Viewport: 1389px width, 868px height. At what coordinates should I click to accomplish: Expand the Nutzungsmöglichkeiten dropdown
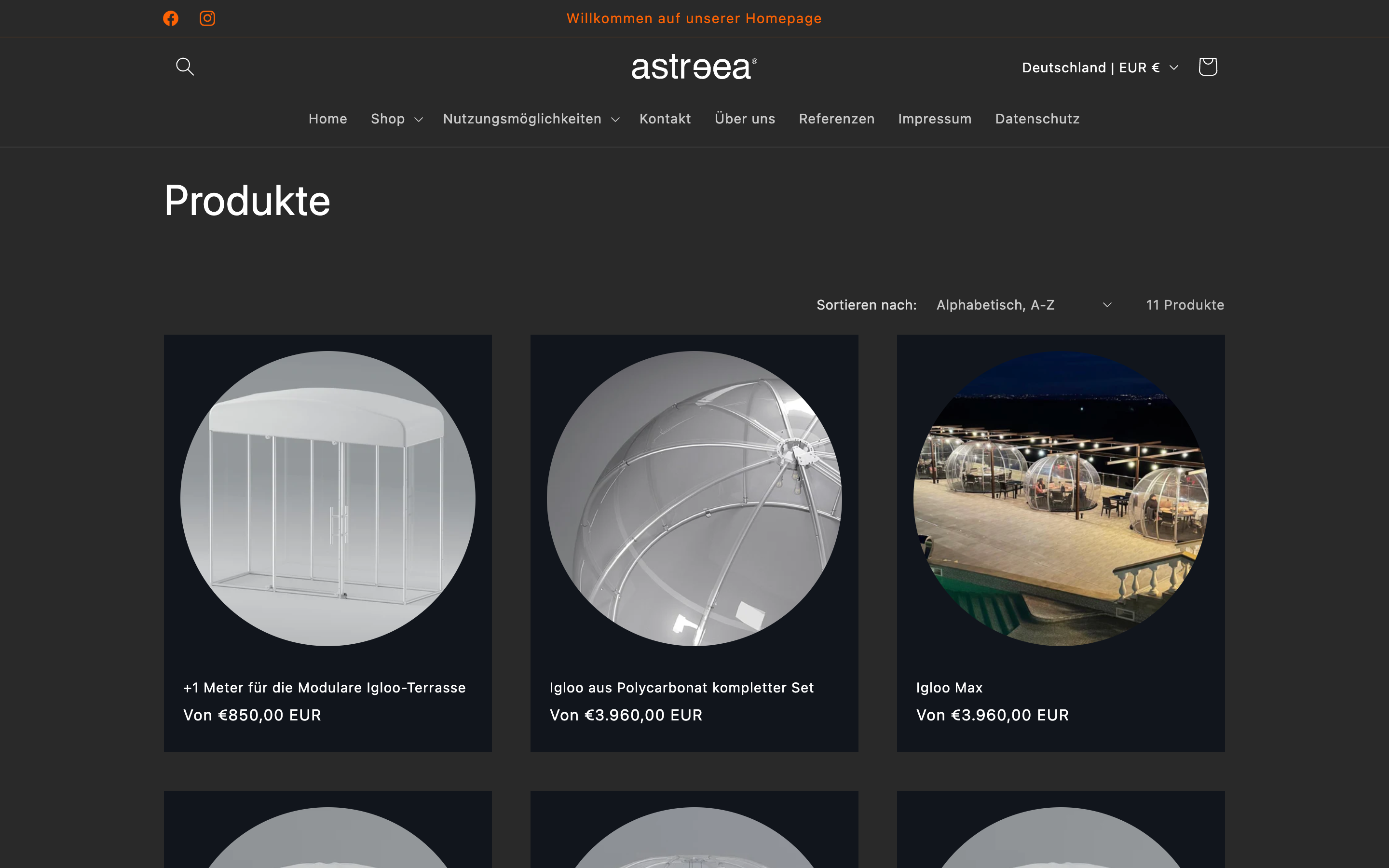(x=529, y=119)
